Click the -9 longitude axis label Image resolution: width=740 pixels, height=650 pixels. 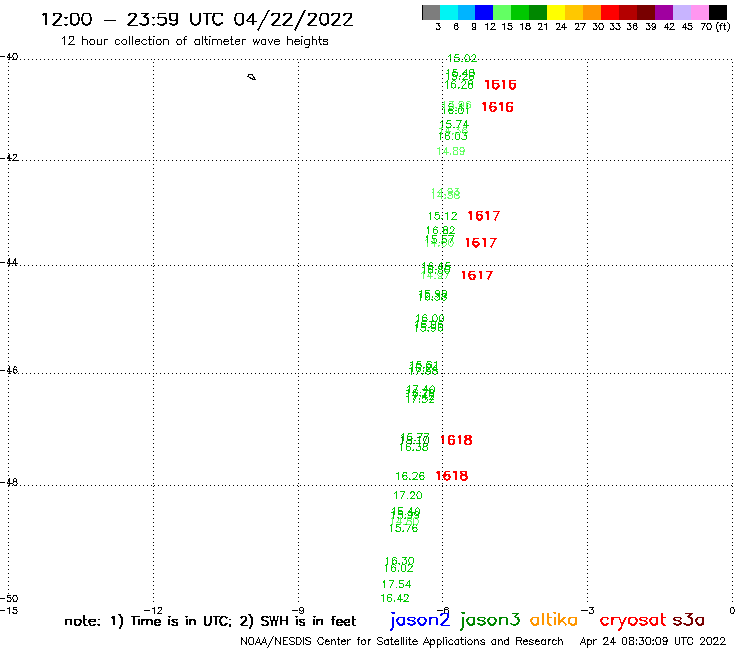pyautogui.click(x=298, y=610)
